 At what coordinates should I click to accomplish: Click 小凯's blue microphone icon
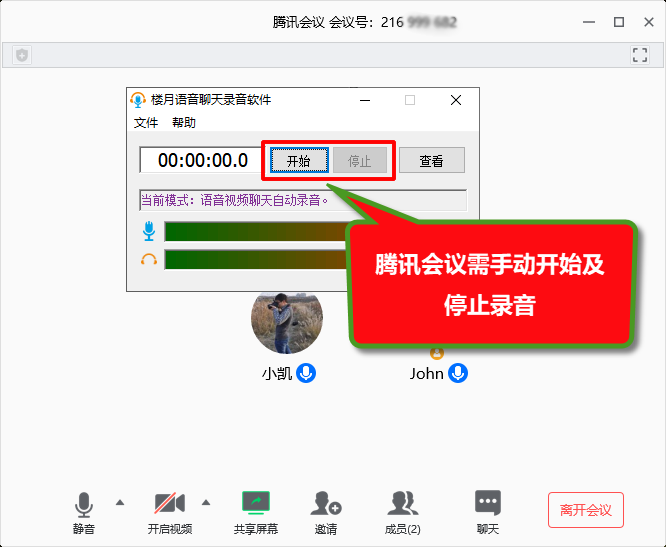pyautogui.click(x=306, y=373)
